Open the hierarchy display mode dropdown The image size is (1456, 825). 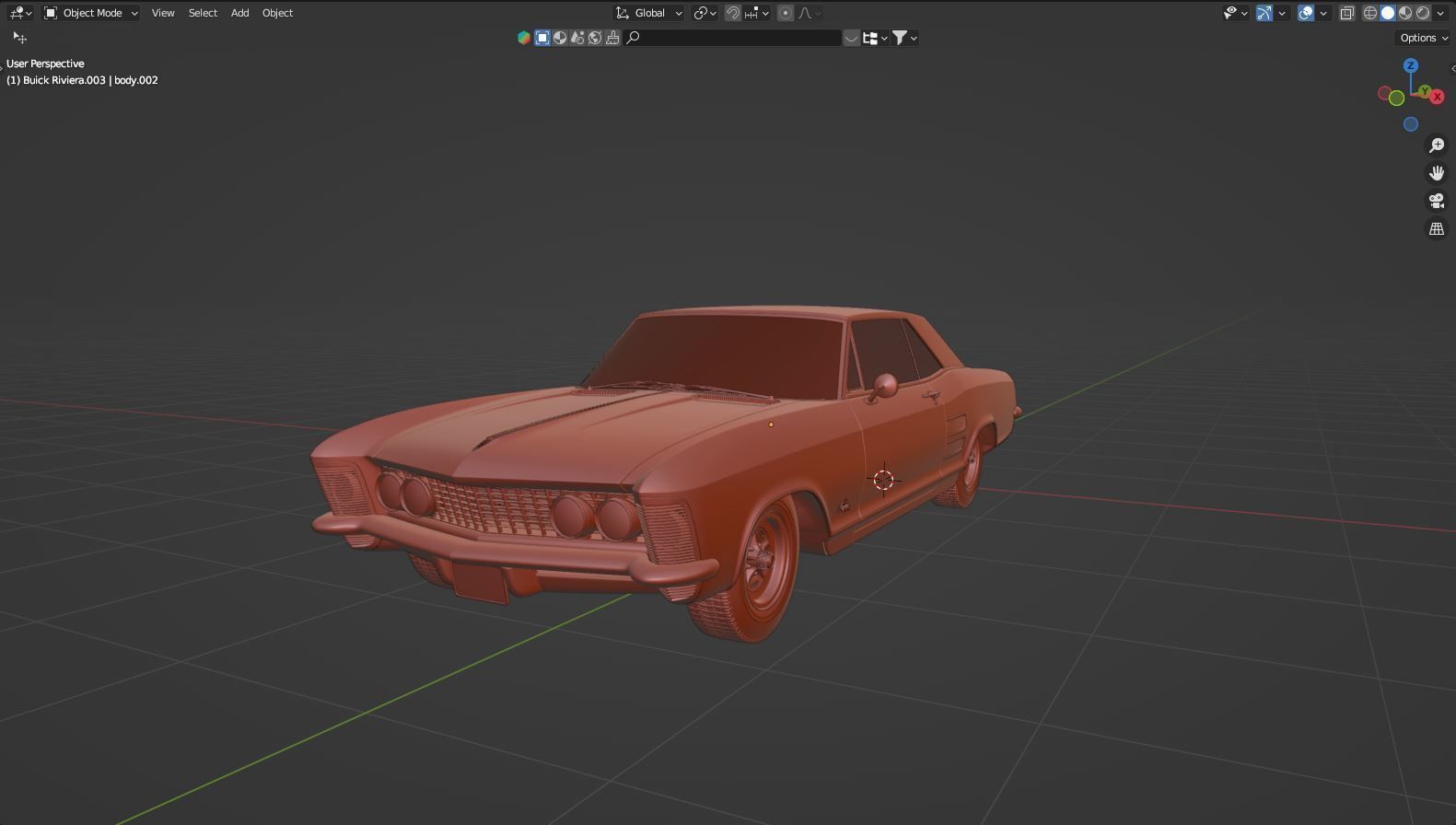click(x=875, y=38)
